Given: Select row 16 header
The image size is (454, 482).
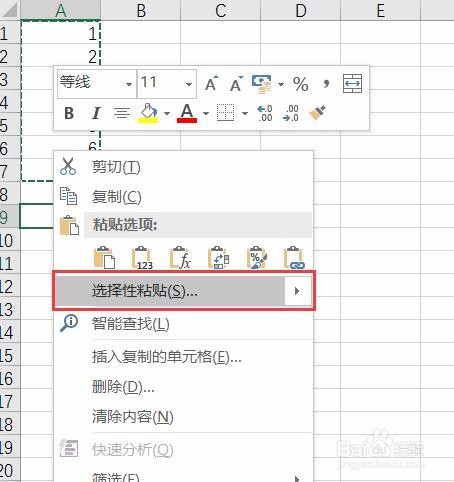Looking at the screenshot, I should (10, 378).
